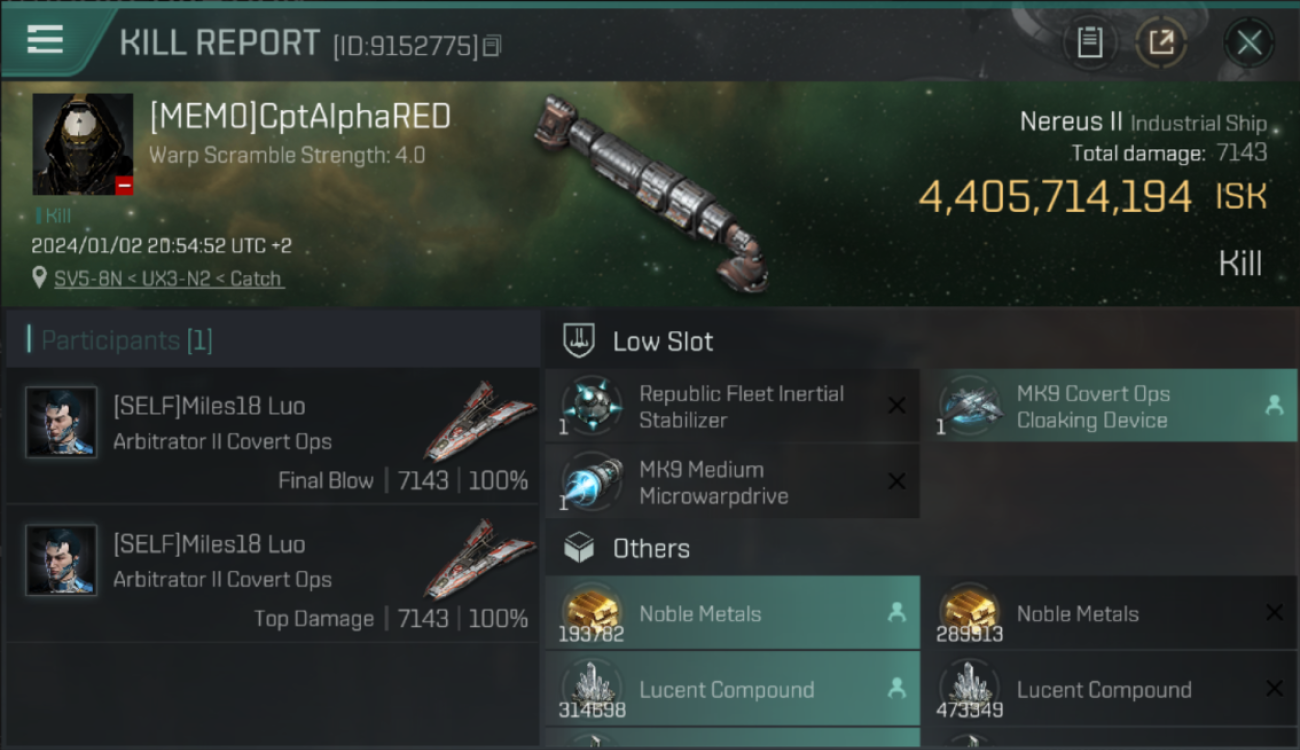Select the Noble Metals 289913 destroyed item
The height and width of the screenshot is (750, 1300).
pyautogui.click(x=1108, y=613)
